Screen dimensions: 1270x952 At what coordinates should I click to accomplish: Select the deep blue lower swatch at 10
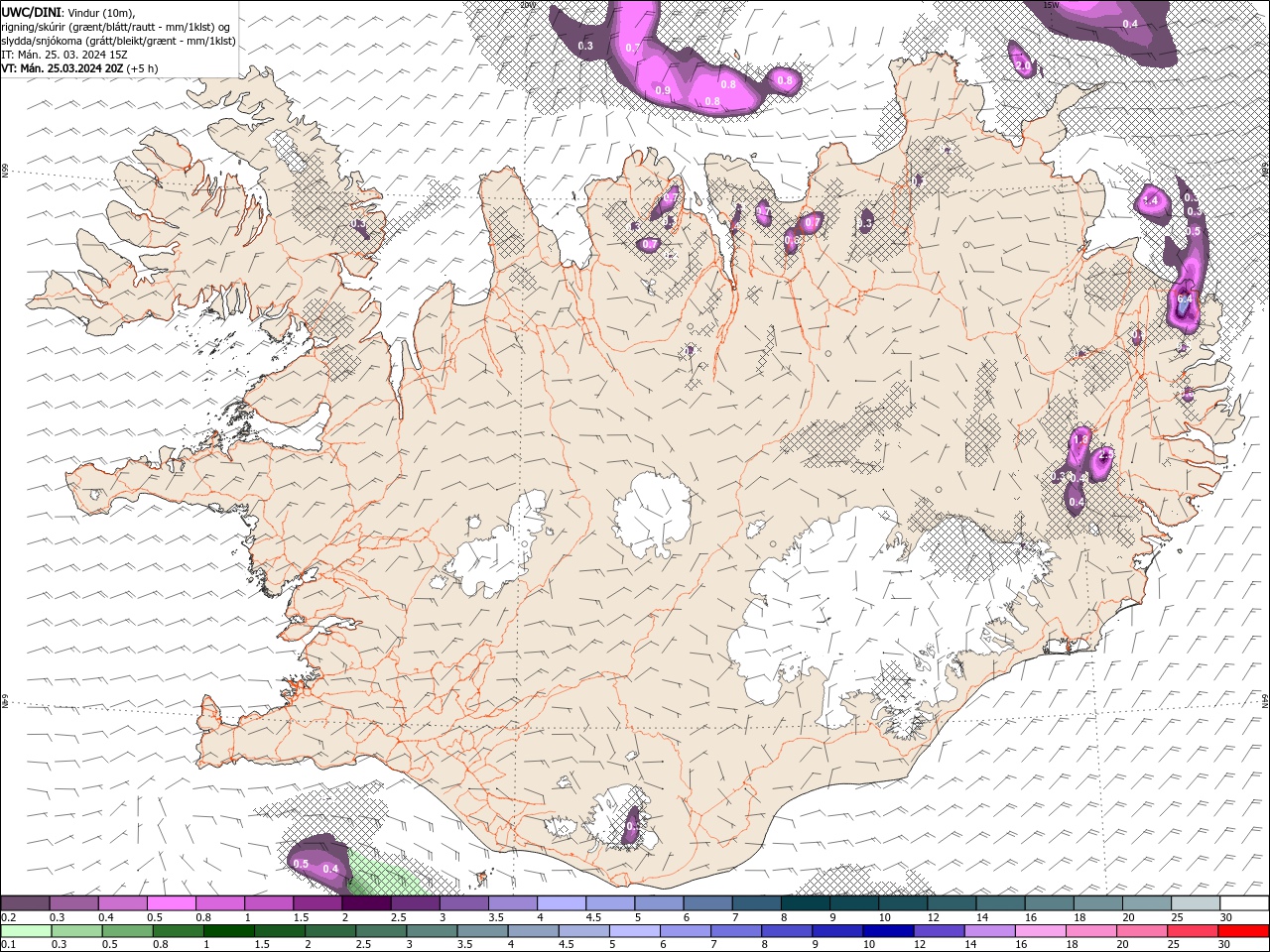(x=887, y=931)
